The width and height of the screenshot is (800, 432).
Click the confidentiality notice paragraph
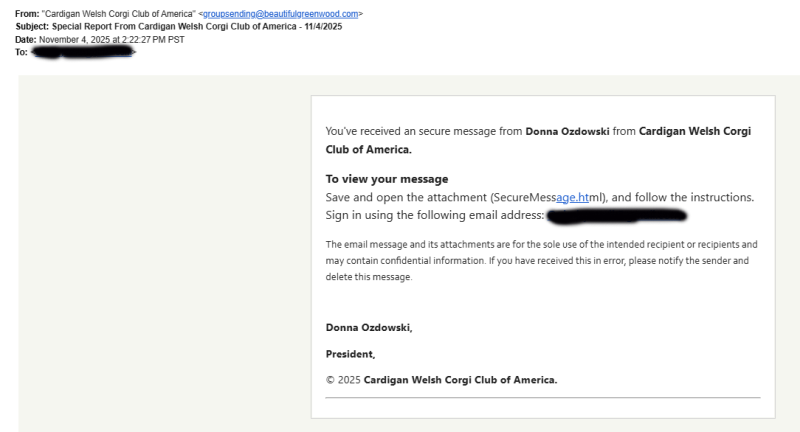point(541,260)
